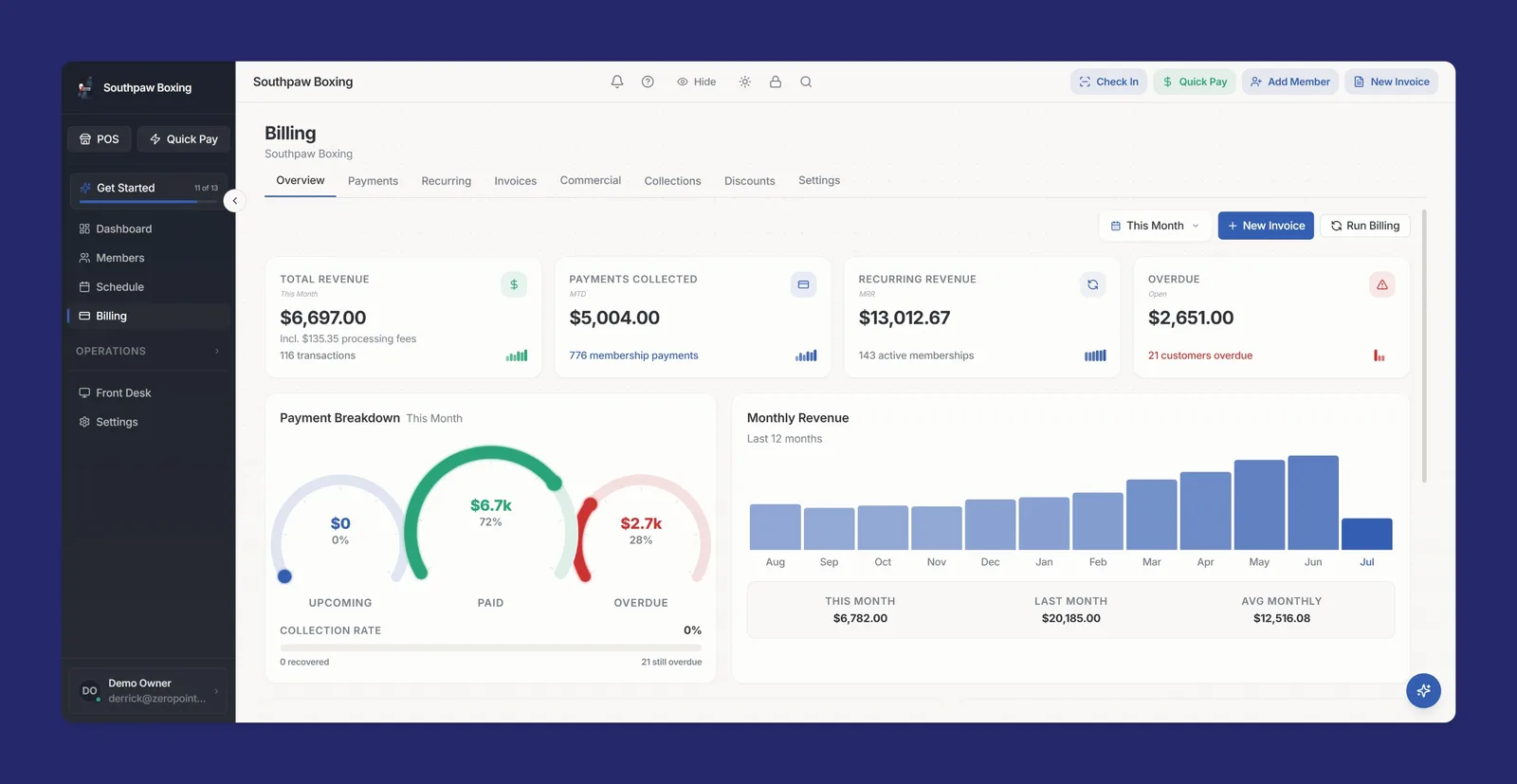
Task: Select the Jul bar in revenue chart
Action: [x=1367, y=534]
